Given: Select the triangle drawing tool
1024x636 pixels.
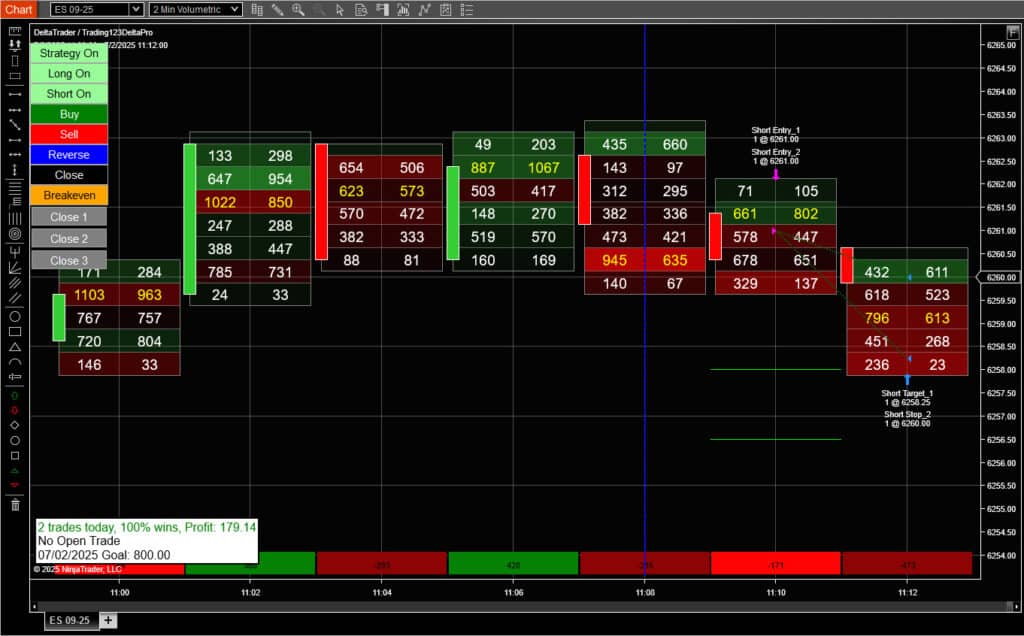Looking at the screenshot, I should (x=15, y=347).
